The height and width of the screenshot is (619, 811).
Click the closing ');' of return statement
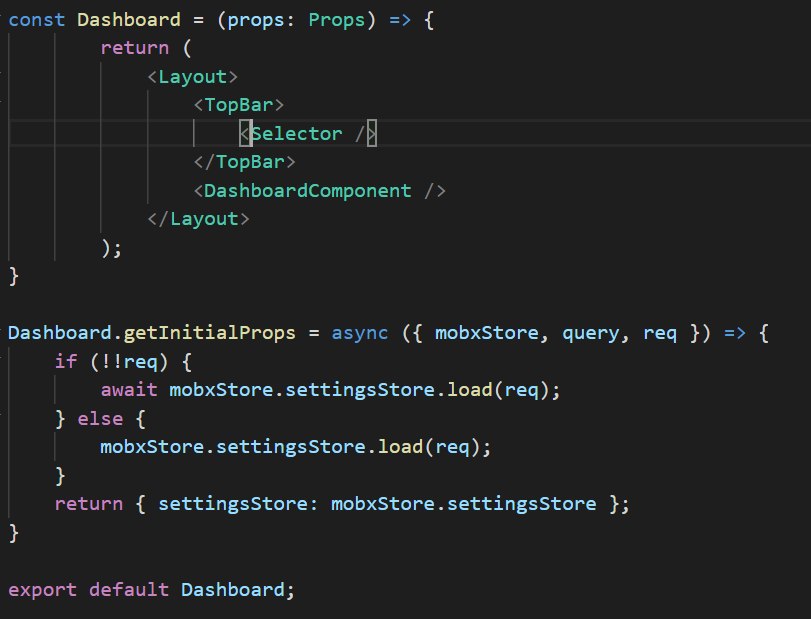[111, 248]
